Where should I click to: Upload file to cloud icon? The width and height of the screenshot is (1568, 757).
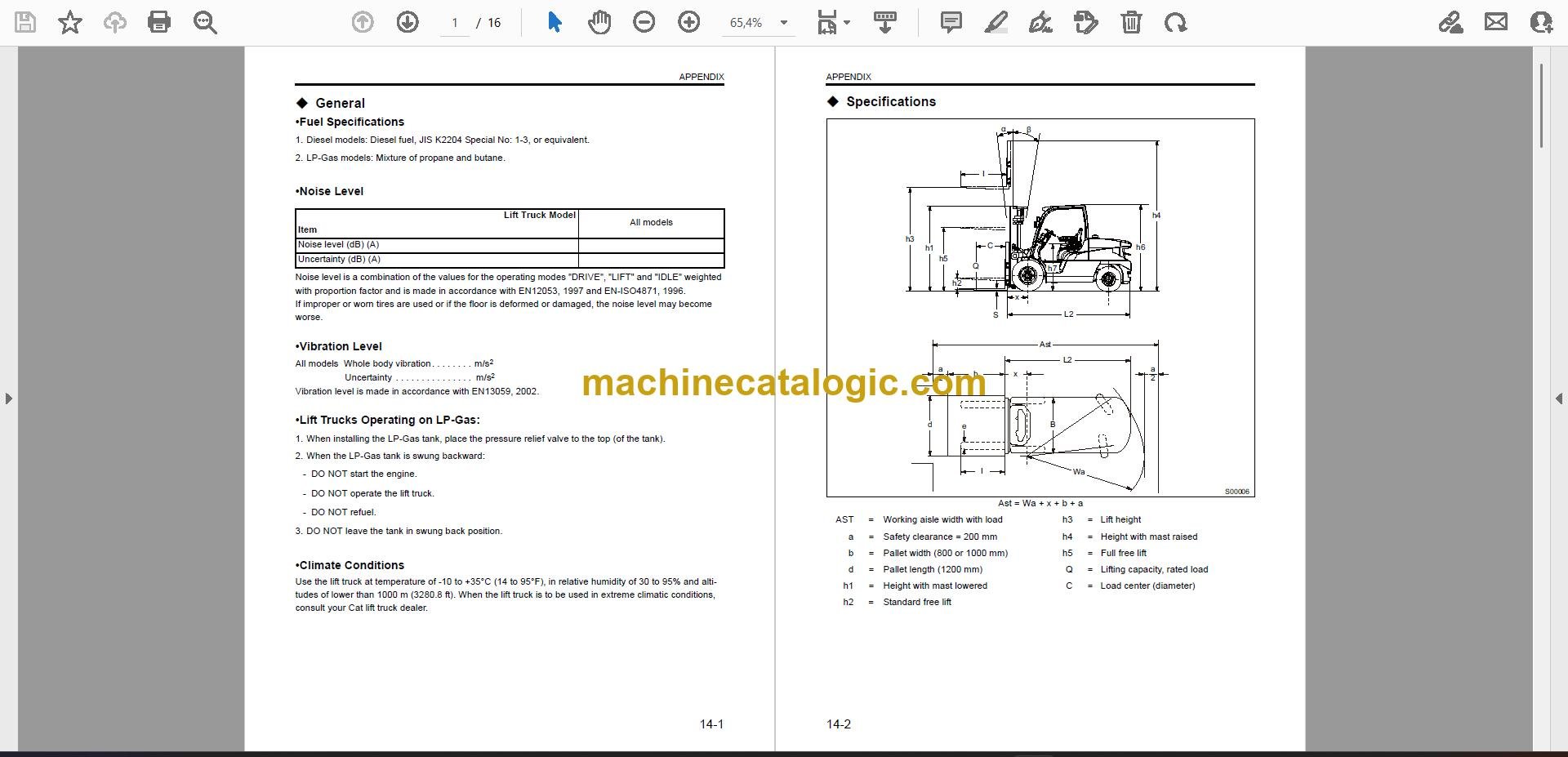click(x=115, y=22)
